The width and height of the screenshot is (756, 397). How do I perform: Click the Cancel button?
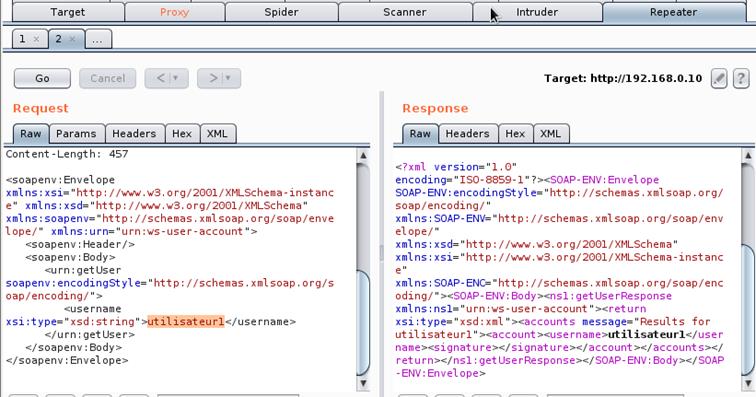coord(108,78)
